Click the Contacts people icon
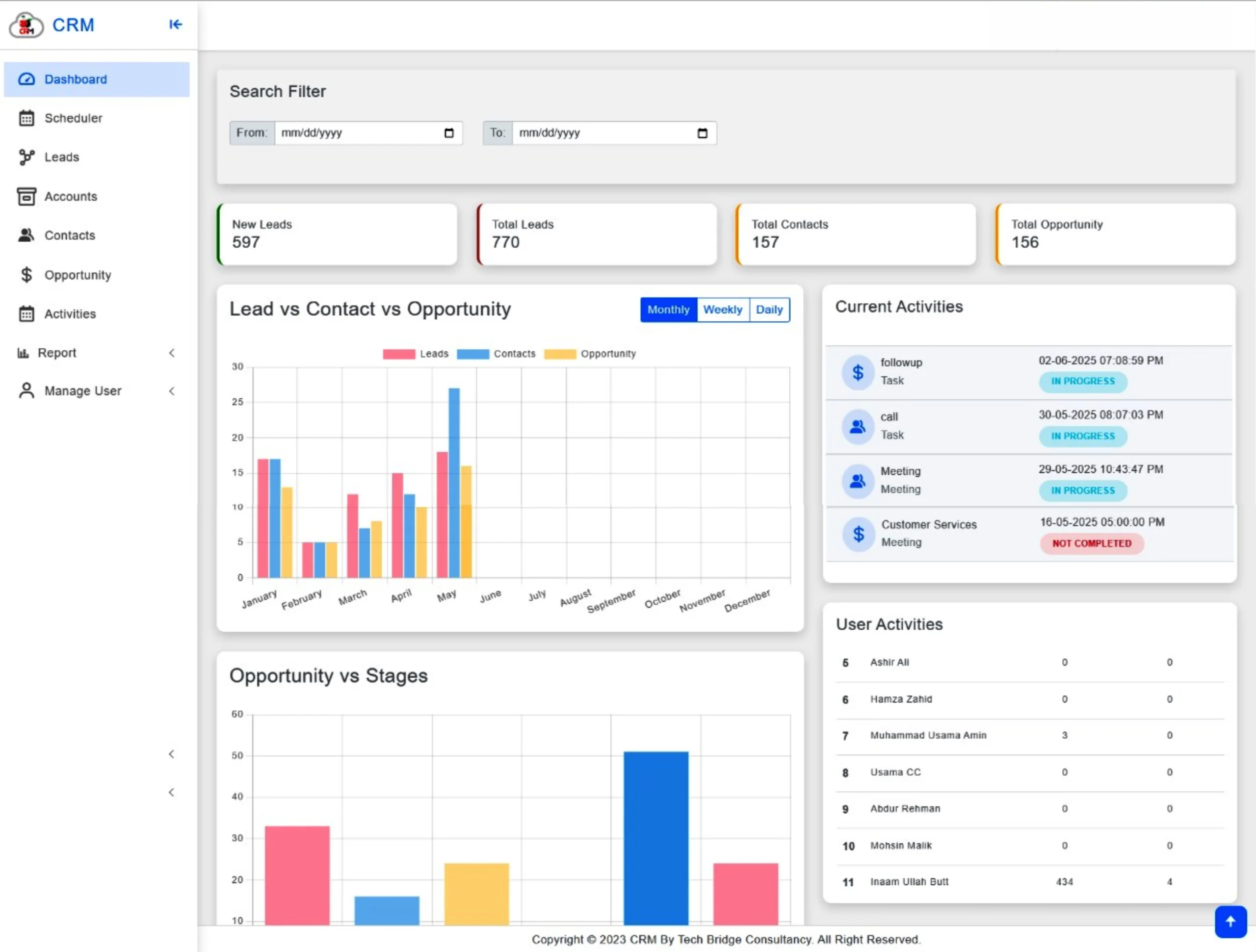Viewport: 1256px width, 952px height. click(x=26, y=235)
